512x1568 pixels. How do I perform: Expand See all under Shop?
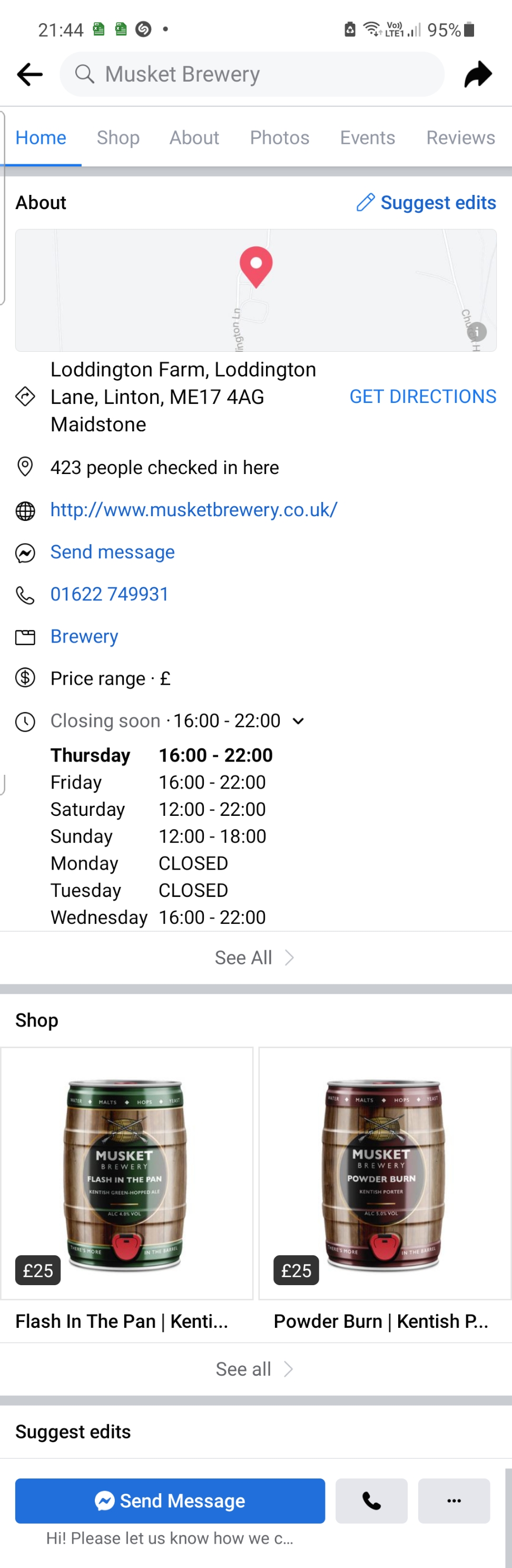[255, 1369]
